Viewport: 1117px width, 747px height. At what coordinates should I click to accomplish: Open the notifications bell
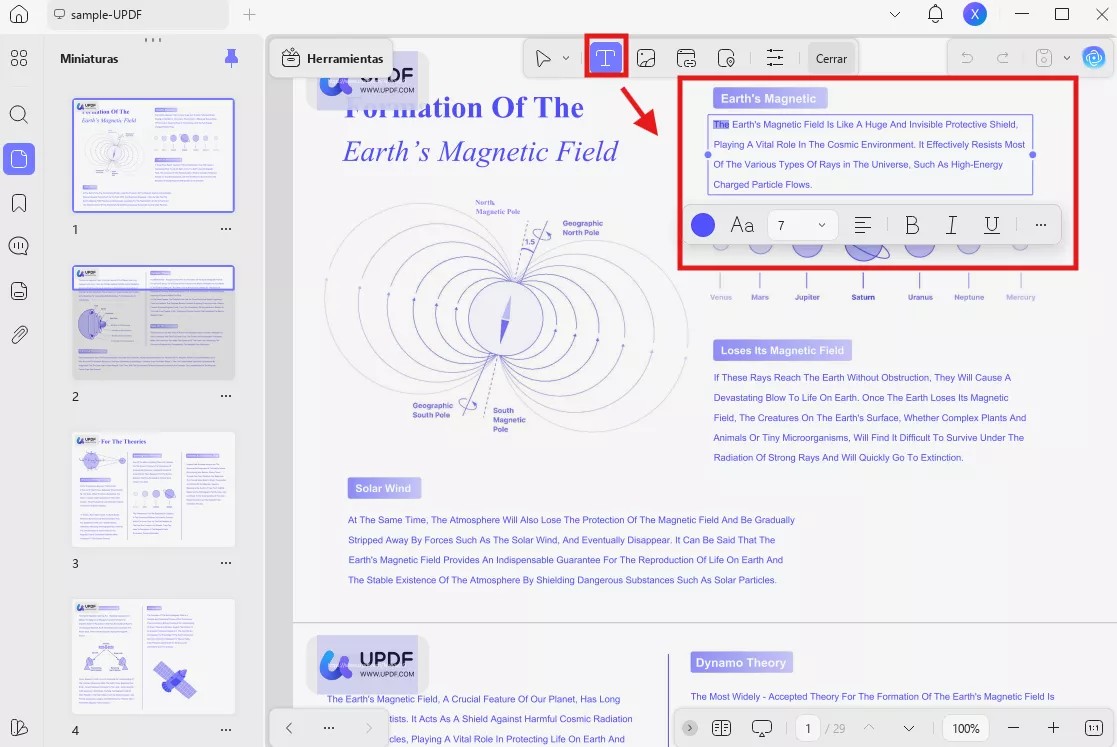[x=935, y=14]
